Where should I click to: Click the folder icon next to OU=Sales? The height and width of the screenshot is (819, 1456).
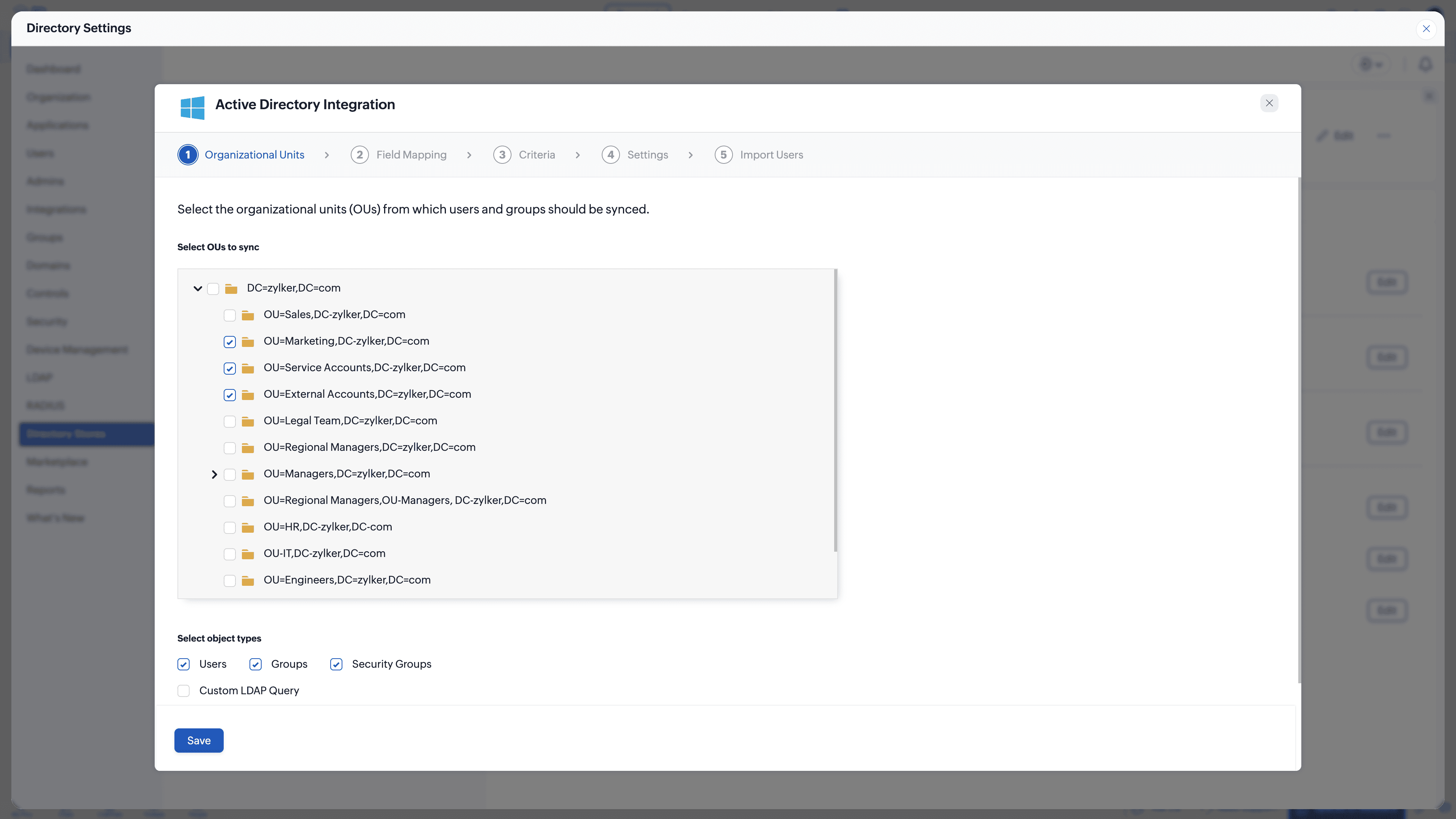(x=248, y=315)
